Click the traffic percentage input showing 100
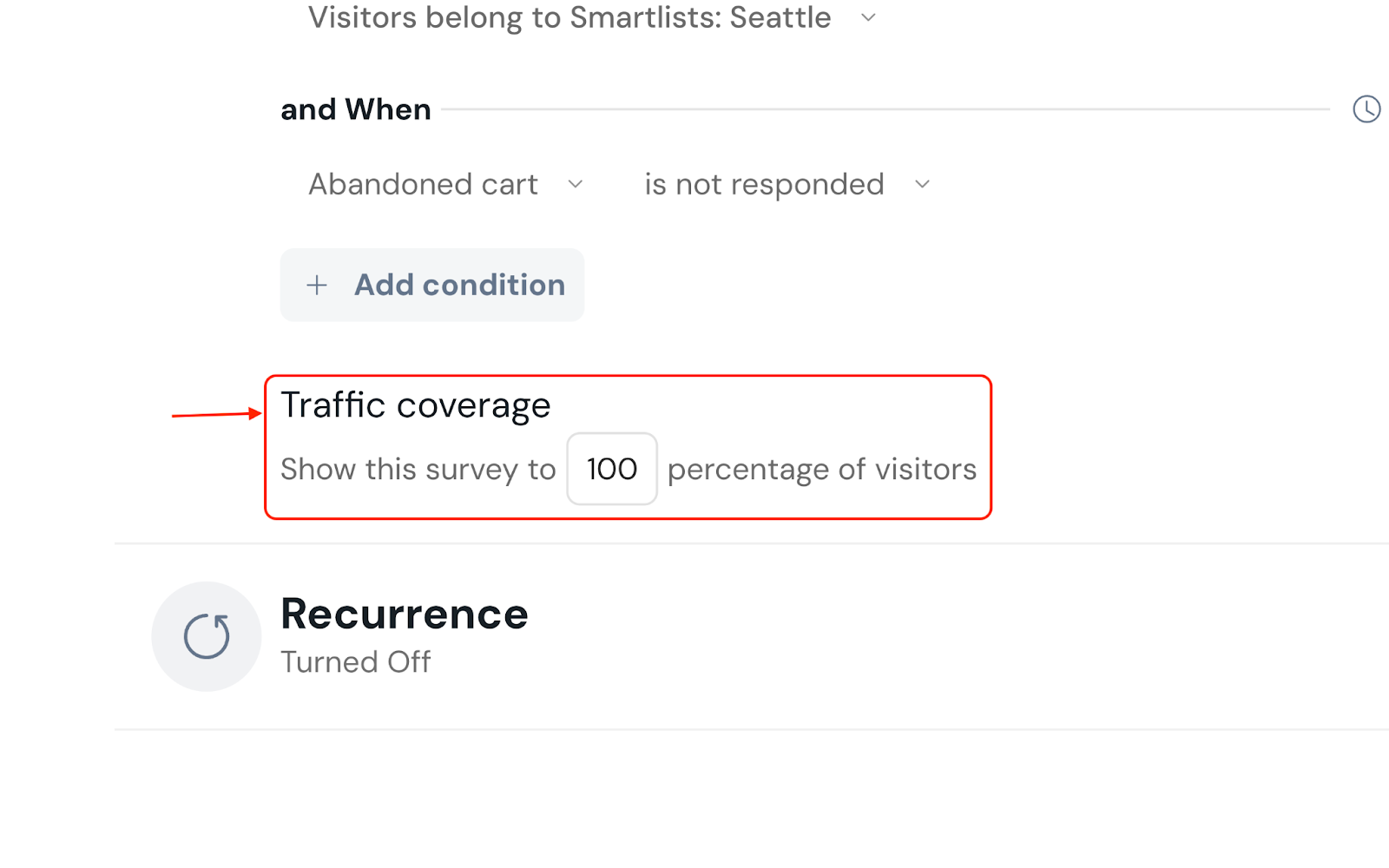Screen dimensions: 1389x868 [612, 469]
